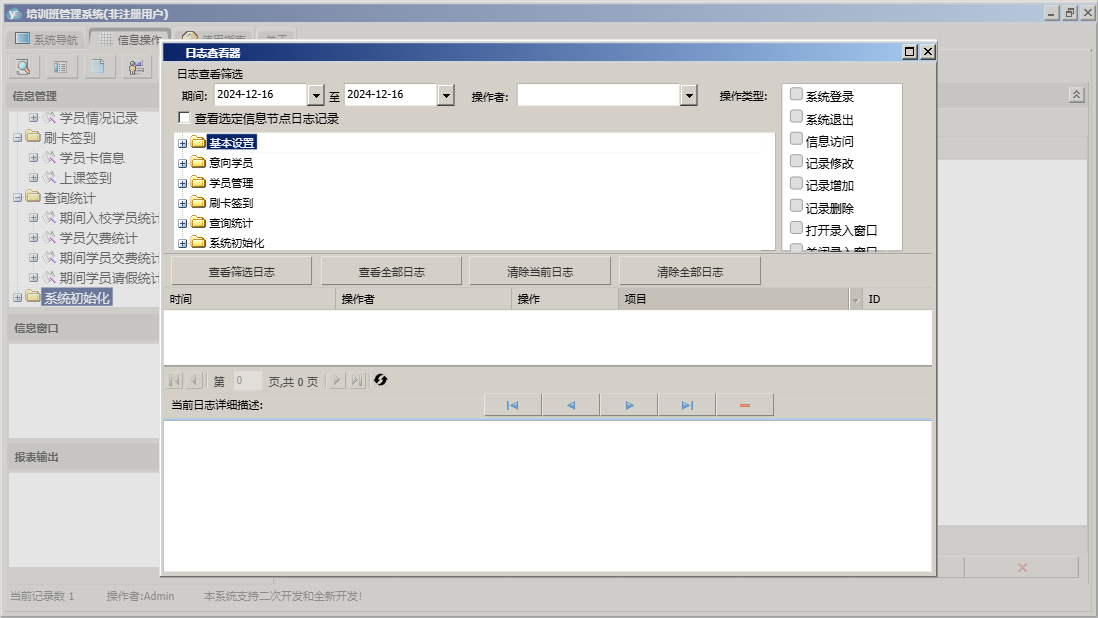This screenshot has height=618, width=1098.
Task: Click the user settings toolbar icon
Action: pyautogui.click(x=137, y=67)
